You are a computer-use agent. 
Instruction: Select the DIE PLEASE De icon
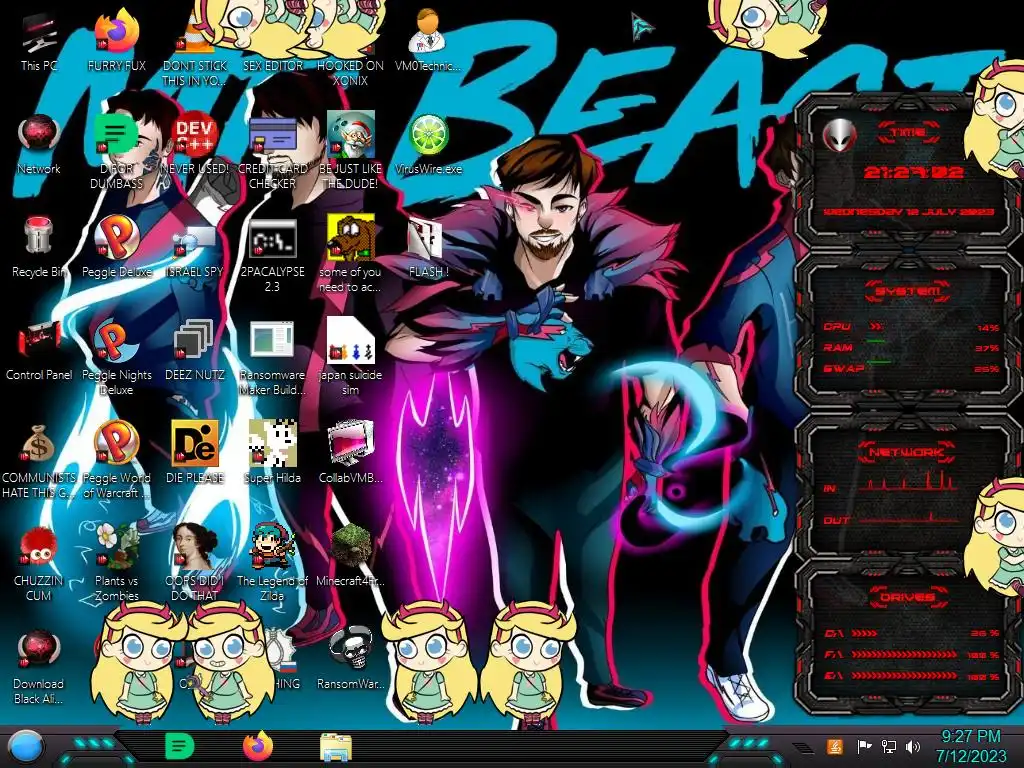195,453
